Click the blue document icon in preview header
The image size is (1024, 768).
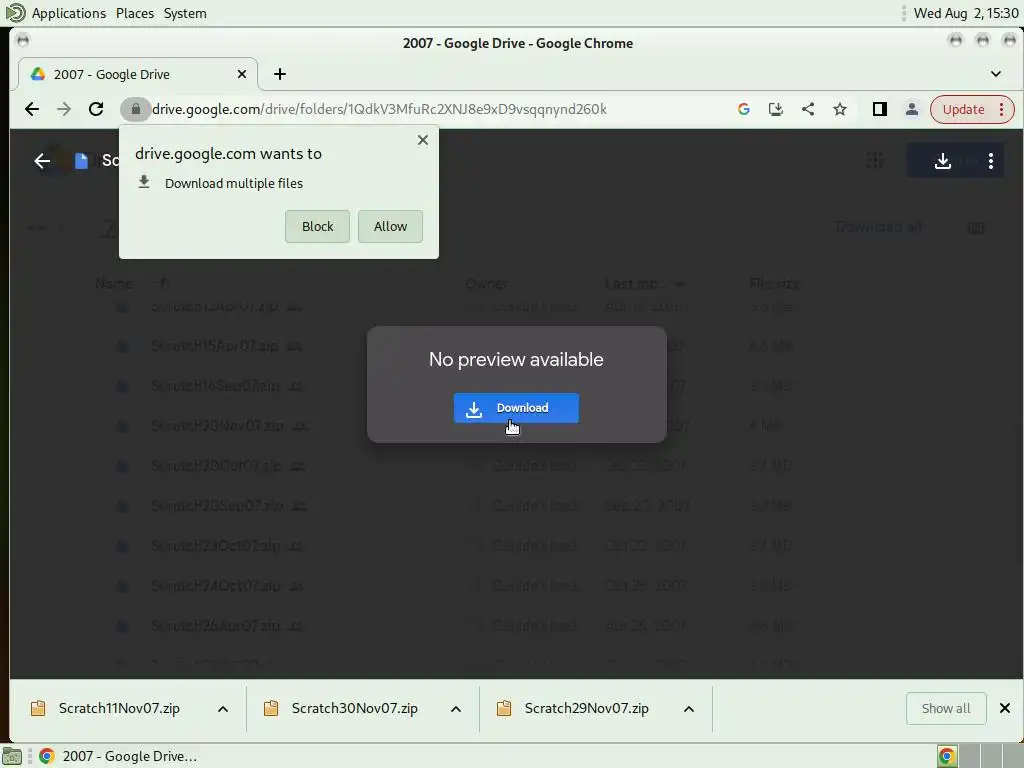[x=81, y=161]
